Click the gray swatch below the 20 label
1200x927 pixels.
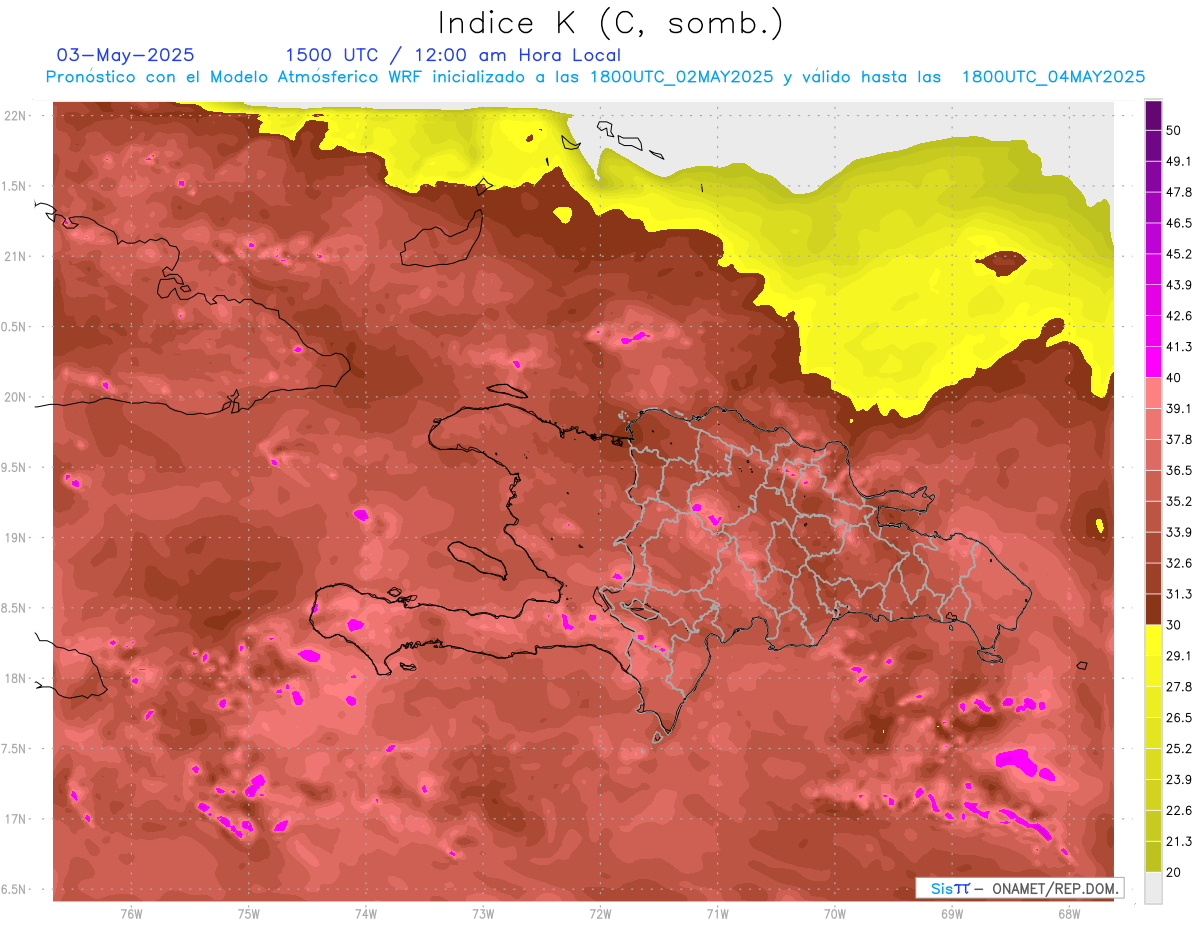click(1153, 888)
